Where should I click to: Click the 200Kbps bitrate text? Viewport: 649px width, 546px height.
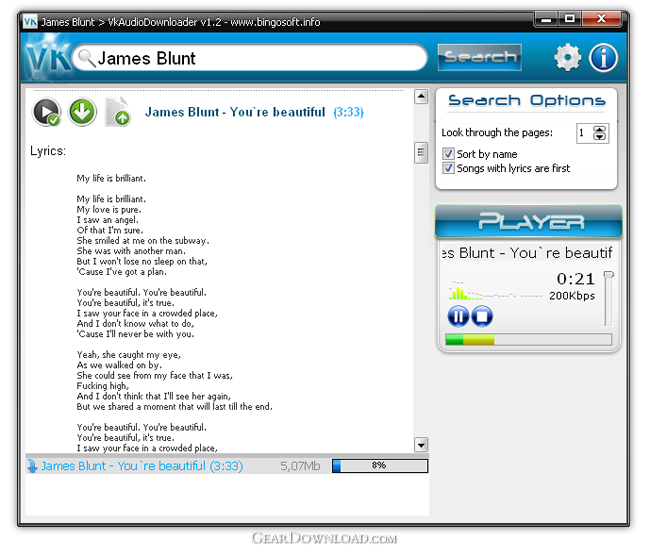coord(572,296)
